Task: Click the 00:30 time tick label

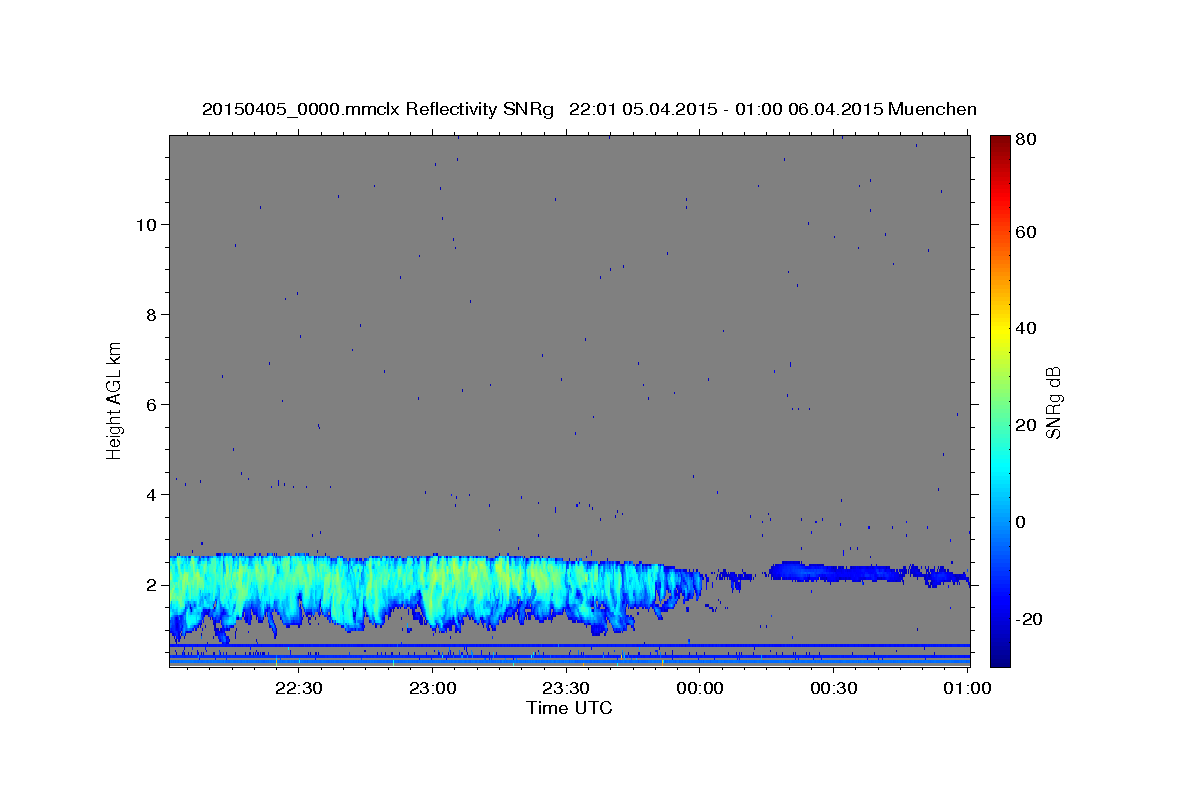Action: click(x=833, y=688)
